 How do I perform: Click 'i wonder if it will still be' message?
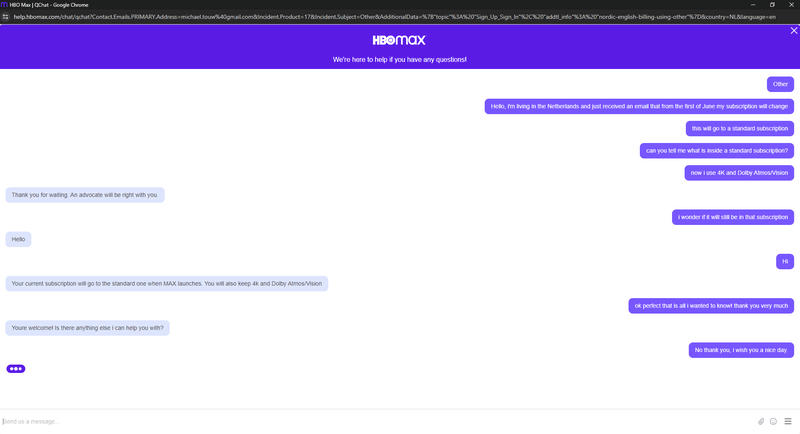pyautogui.click(x=733, y=217)
